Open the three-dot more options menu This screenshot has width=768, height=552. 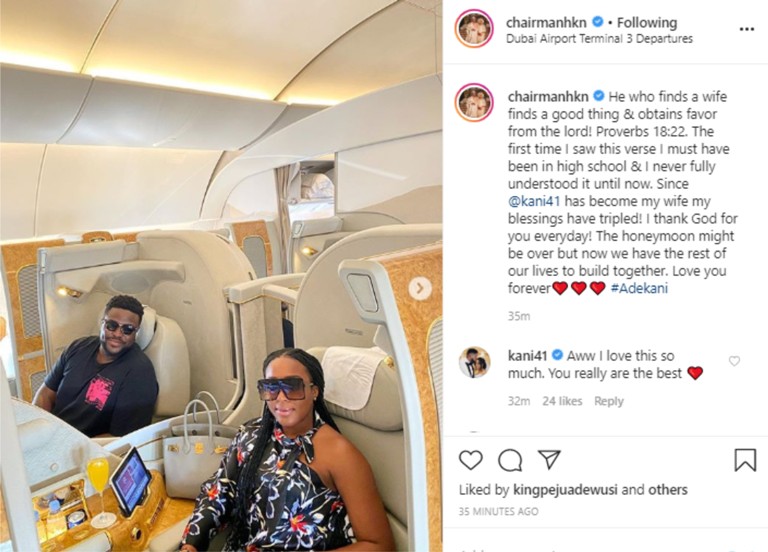point(746,29)
